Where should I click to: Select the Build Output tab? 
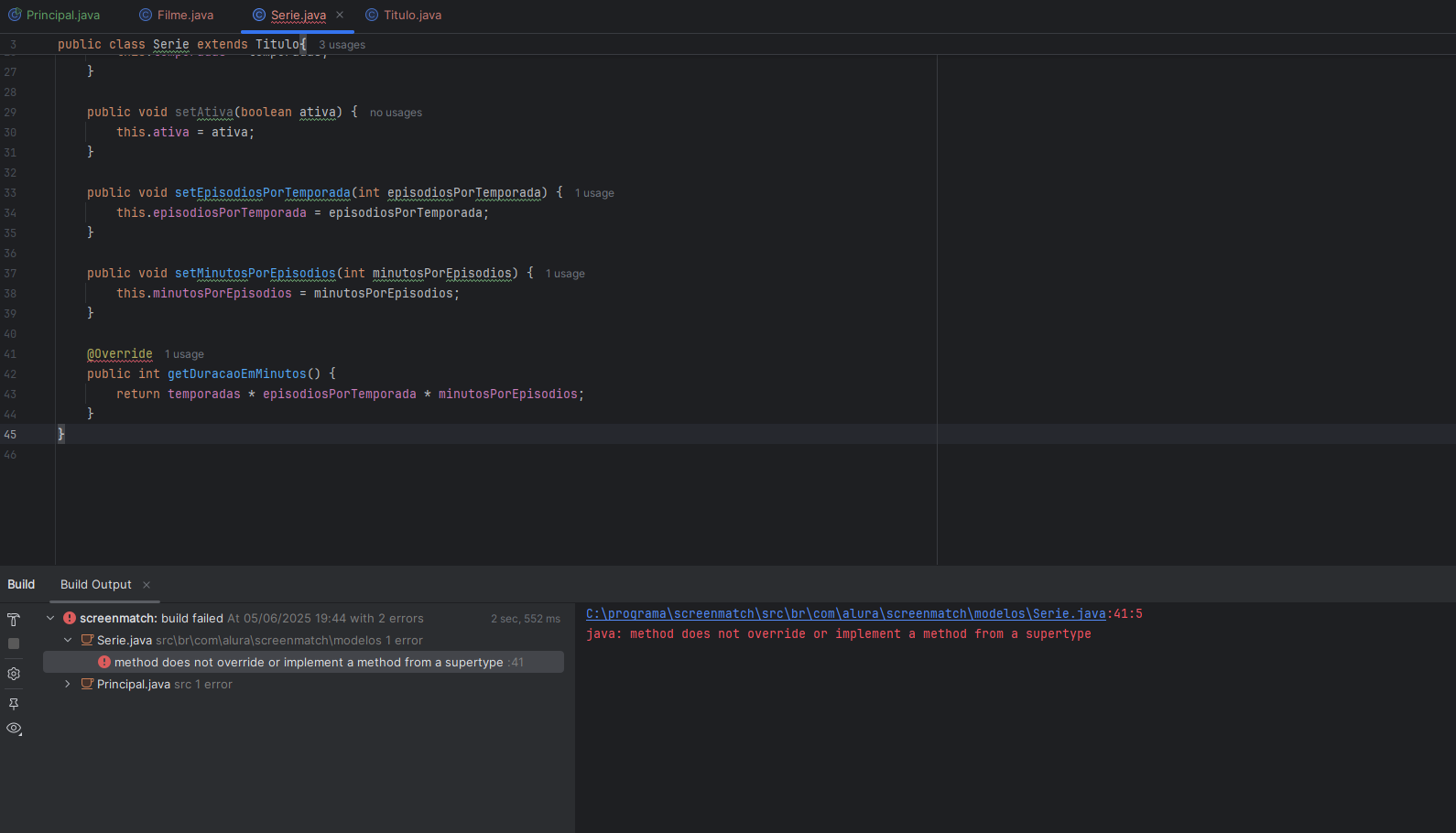click(96, 584)
